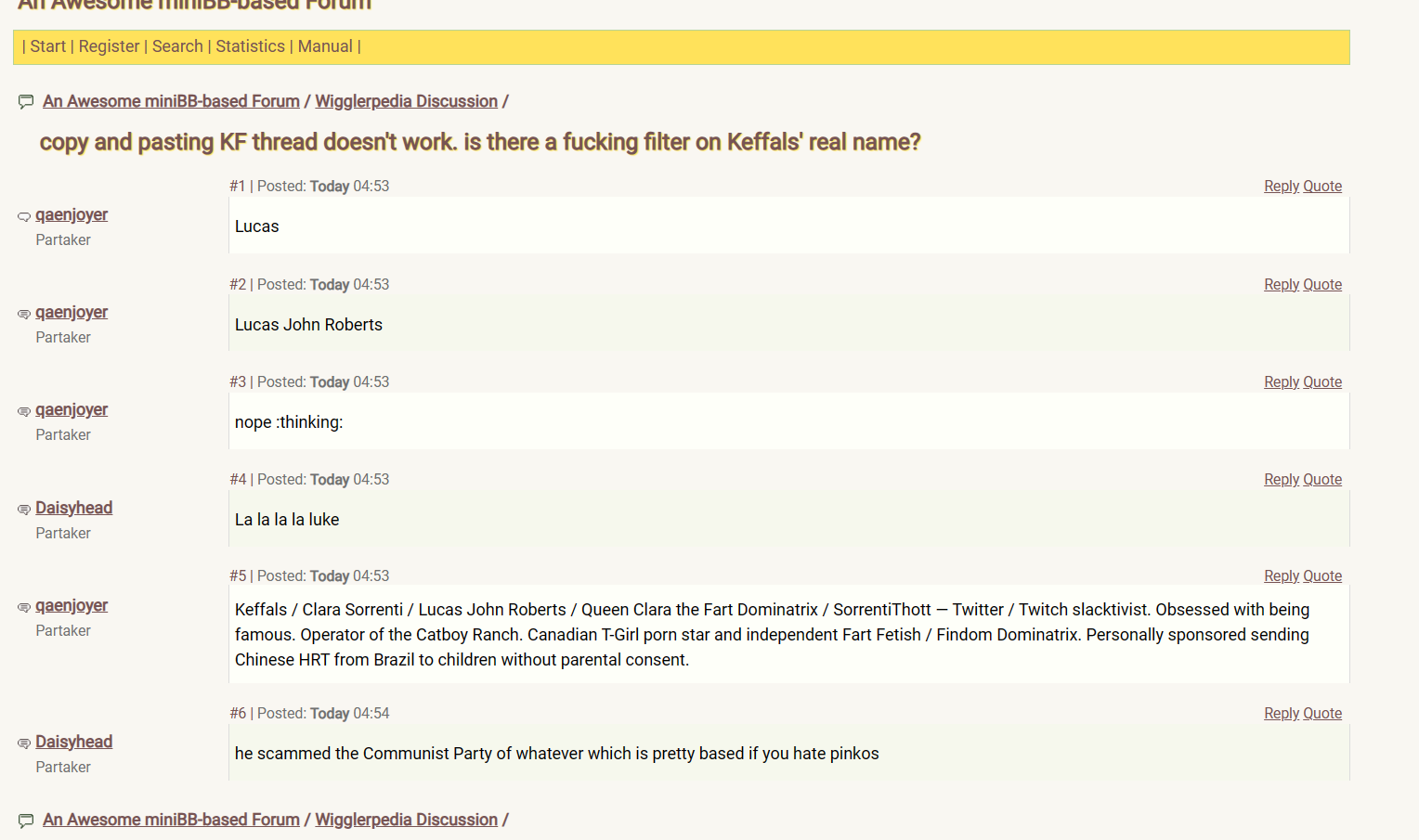Open forum Statistics
The width and height of the screenshot is (1419, 840).
pyautogui.click(x=250, y=46)
